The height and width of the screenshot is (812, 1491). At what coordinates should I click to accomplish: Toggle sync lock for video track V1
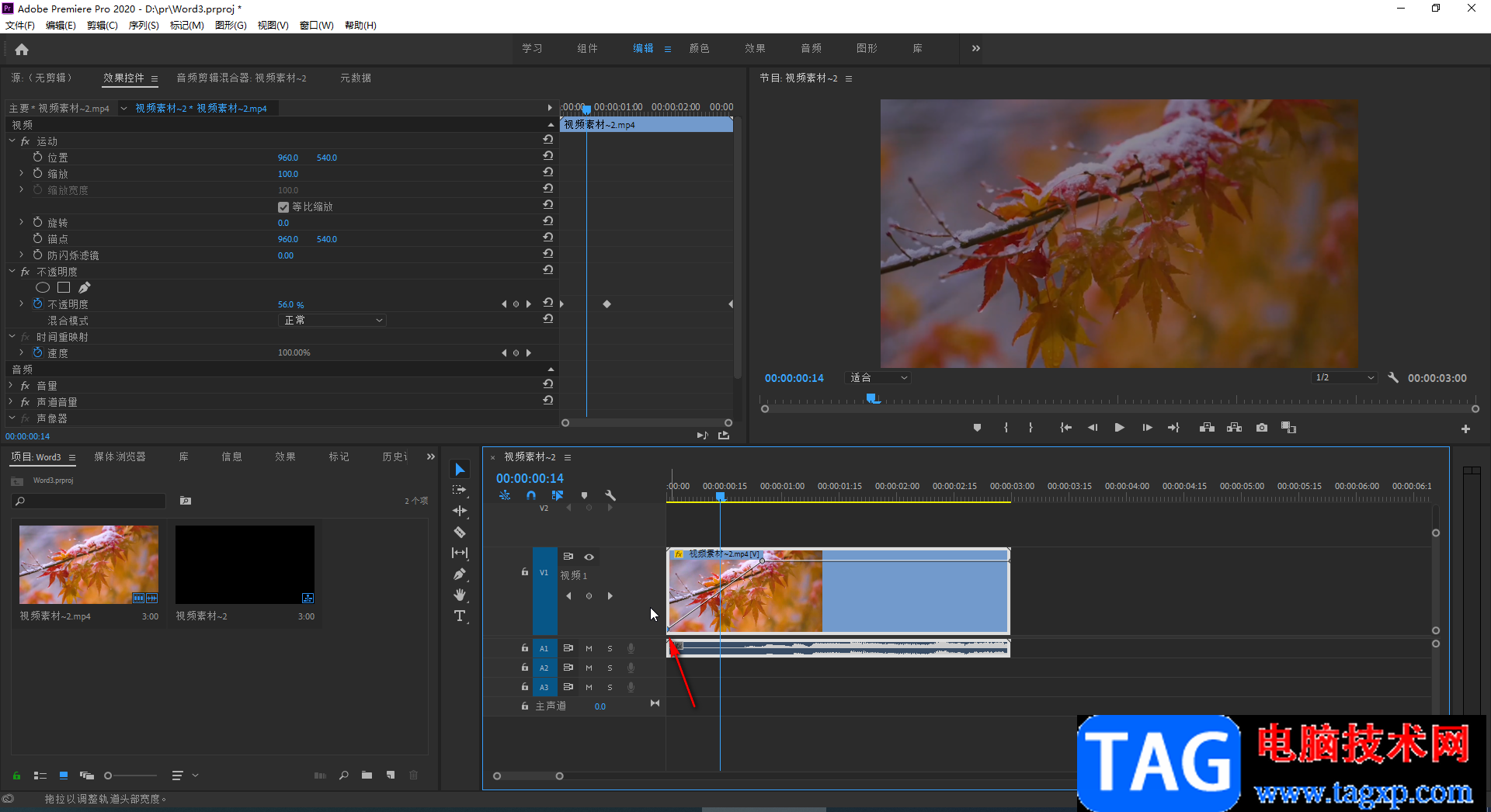[x=568, y=557]
